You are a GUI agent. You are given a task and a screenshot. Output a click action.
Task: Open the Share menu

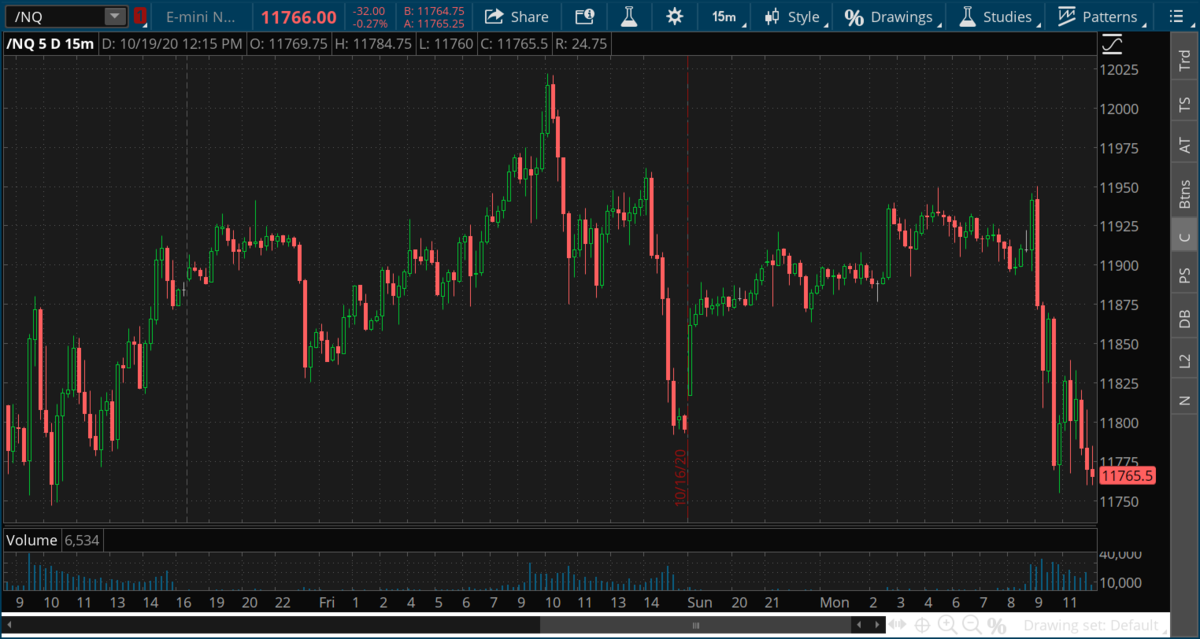coord(516,16)
